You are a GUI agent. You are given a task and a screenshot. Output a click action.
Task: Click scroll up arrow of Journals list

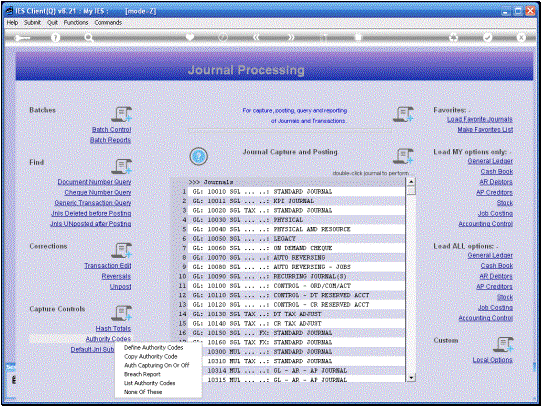[411, 182]
